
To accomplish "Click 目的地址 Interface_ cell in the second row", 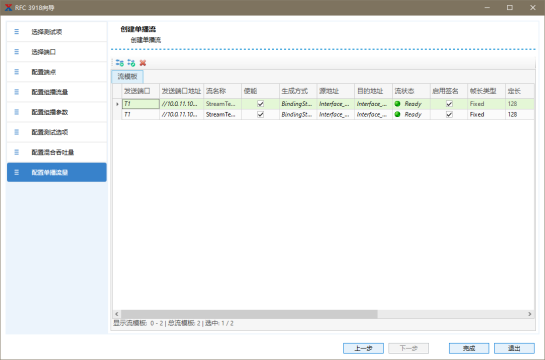I will pos(373,115).
